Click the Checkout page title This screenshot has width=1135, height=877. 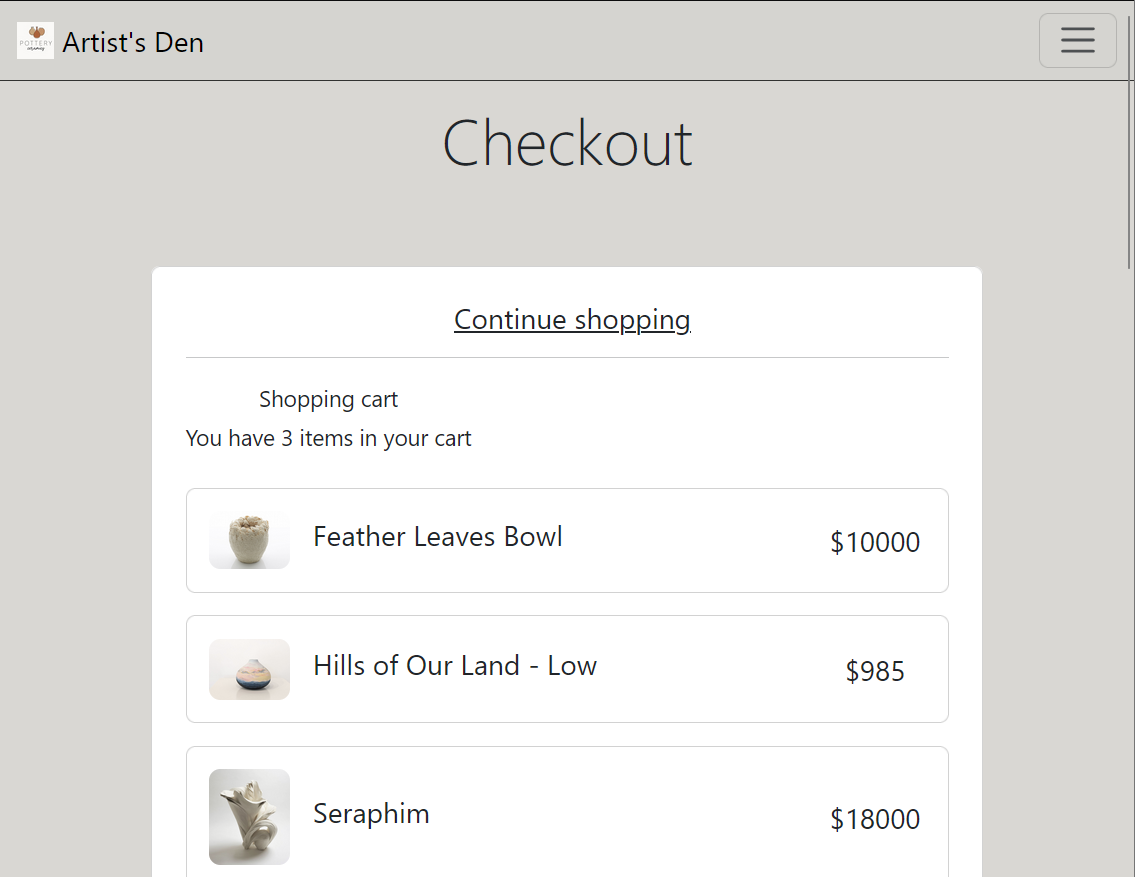pos(567,144)
